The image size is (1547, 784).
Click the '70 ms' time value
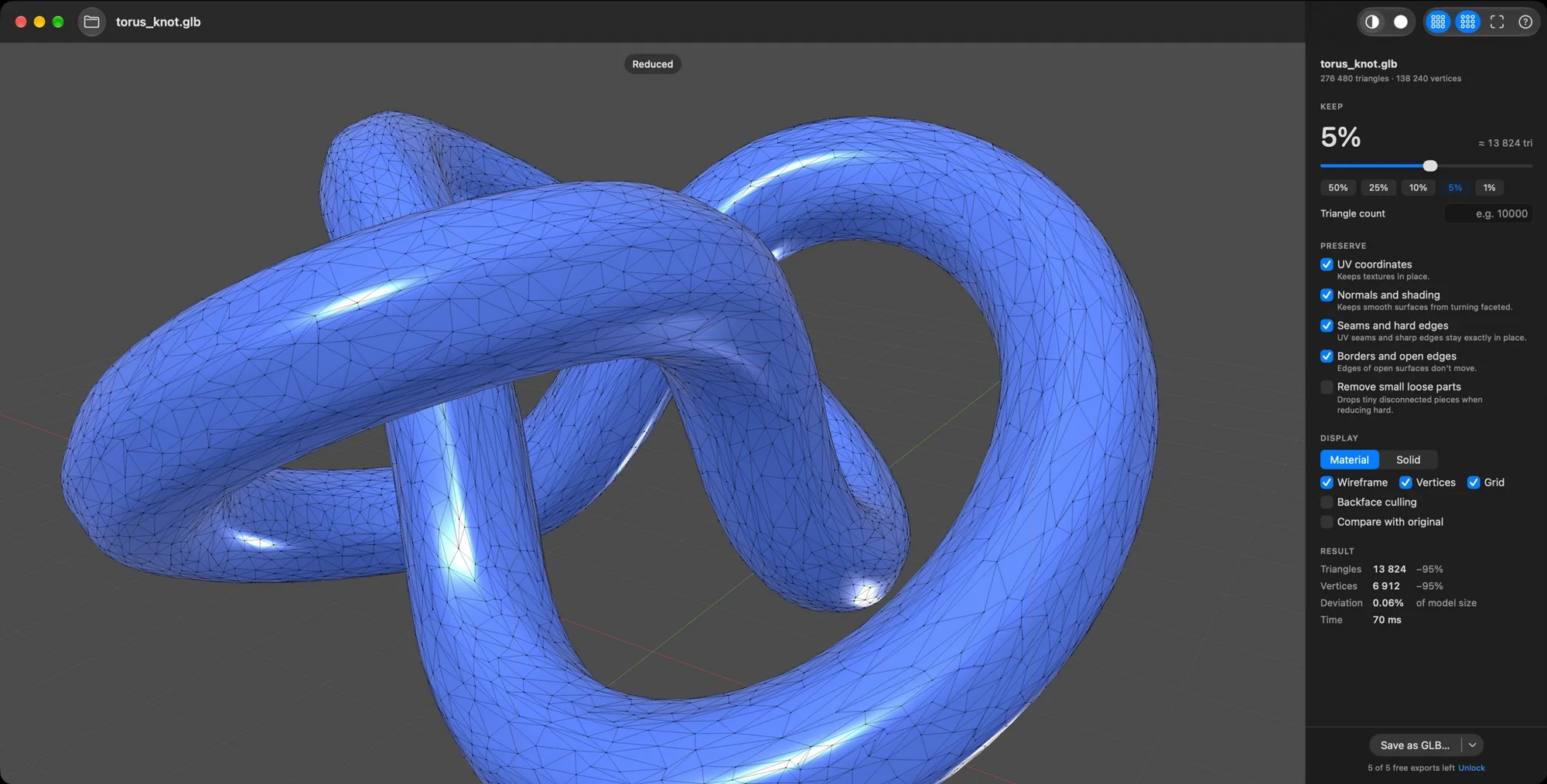coord(1387,620)
